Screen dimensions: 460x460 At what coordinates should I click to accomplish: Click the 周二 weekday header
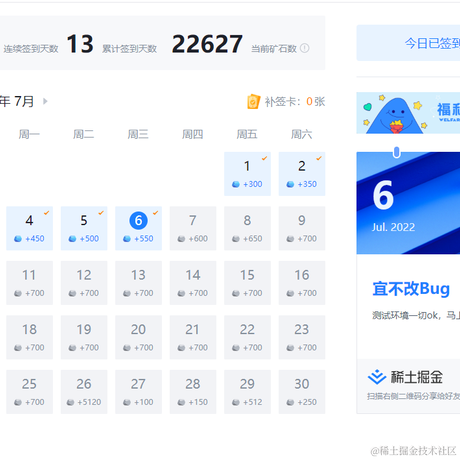84,134
